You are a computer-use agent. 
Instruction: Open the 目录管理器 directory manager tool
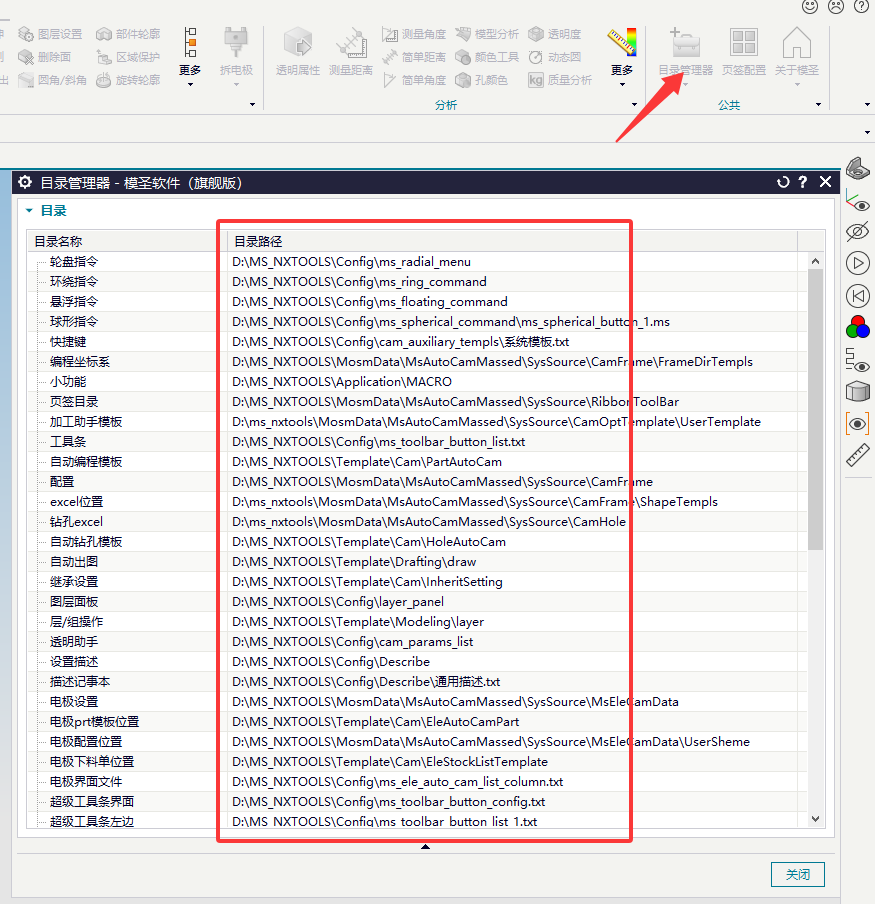pyautogui.click(x=685, y=52)
